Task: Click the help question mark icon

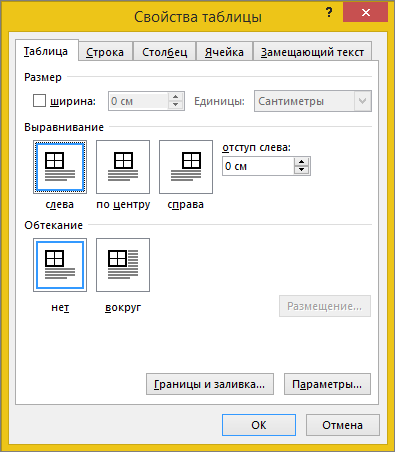Action: coord(329,13)
